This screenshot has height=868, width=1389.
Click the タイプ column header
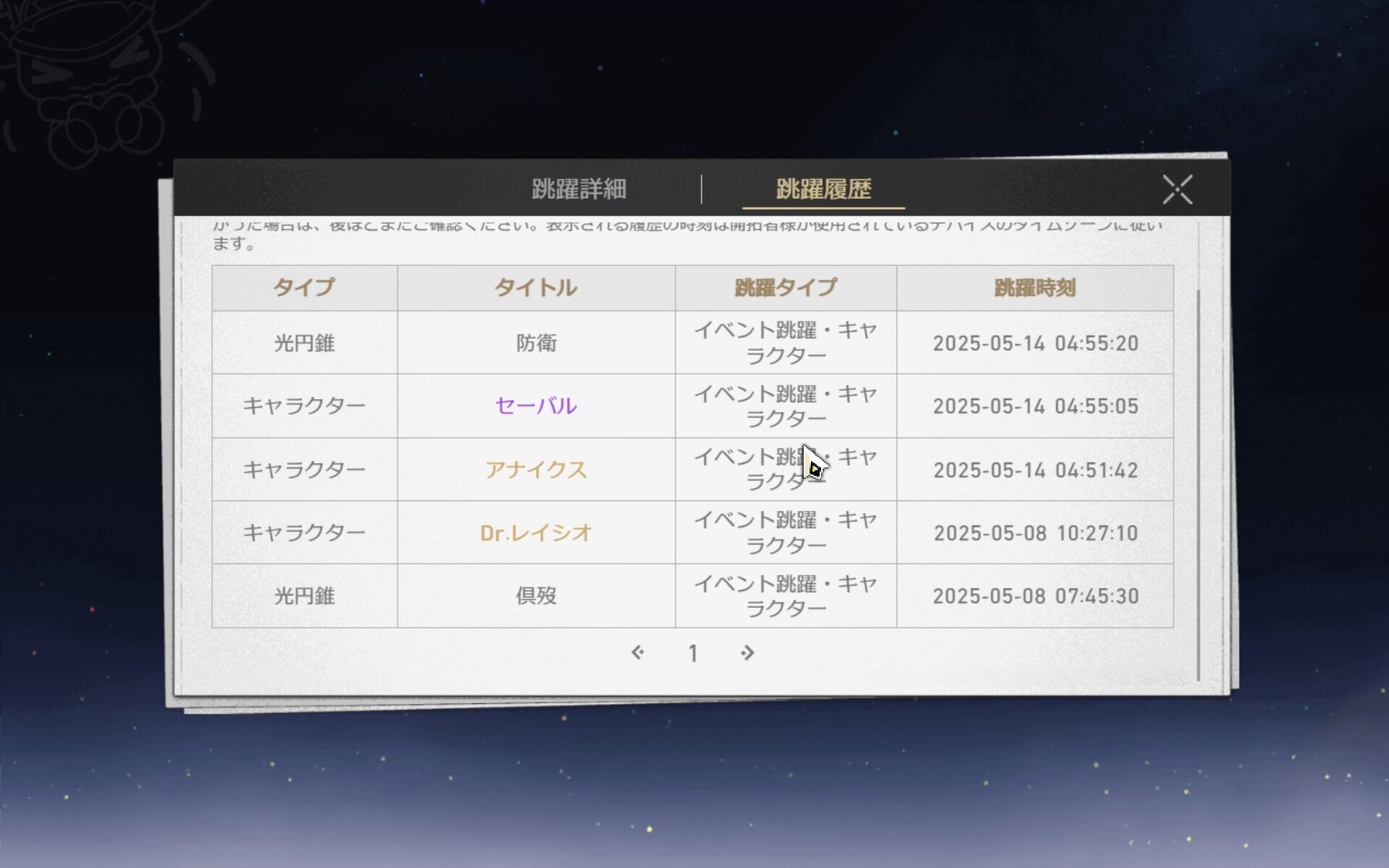click(304, 288)
